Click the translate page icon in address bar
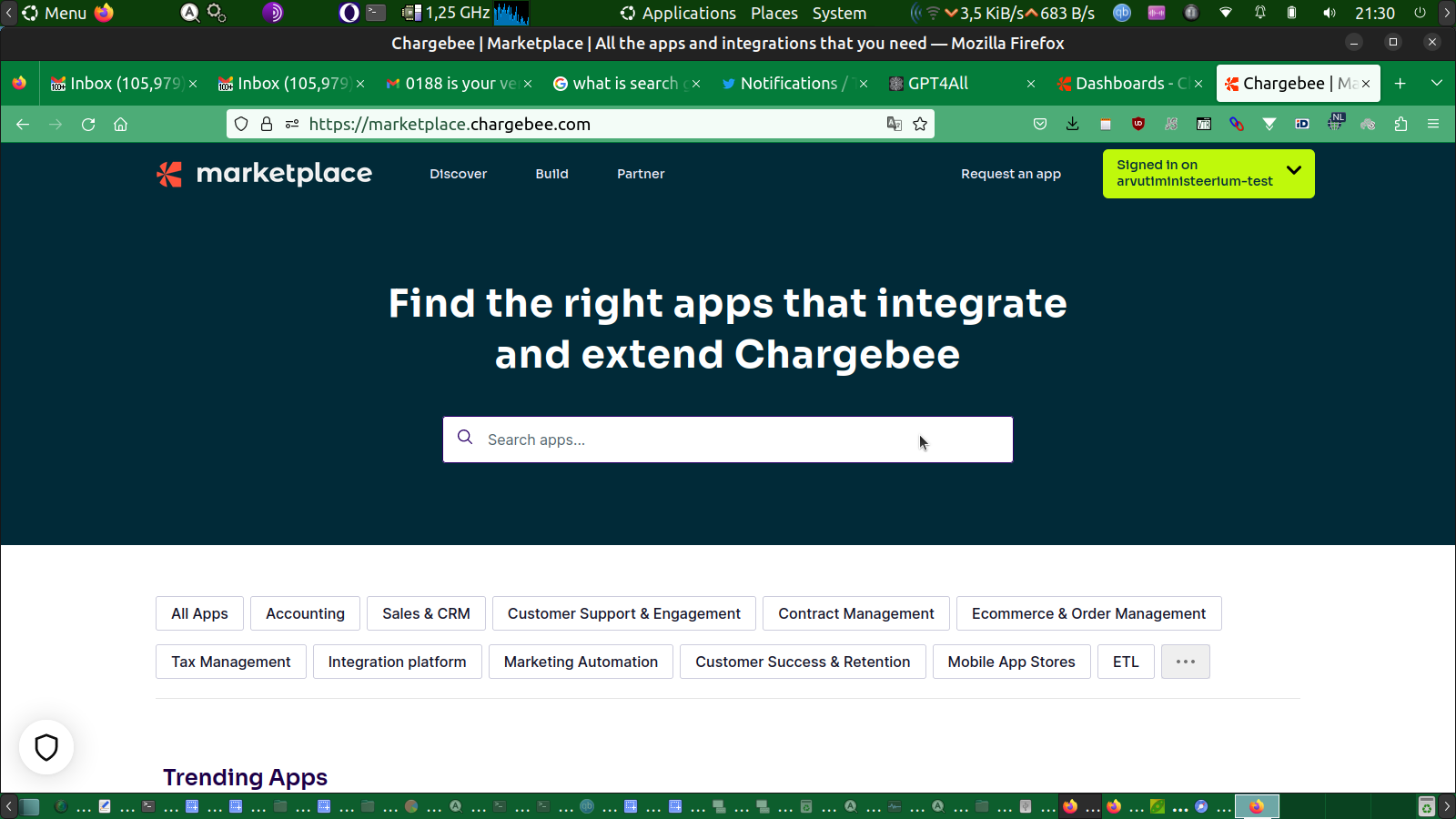The image size is (1456, 819). pos(894,125)
